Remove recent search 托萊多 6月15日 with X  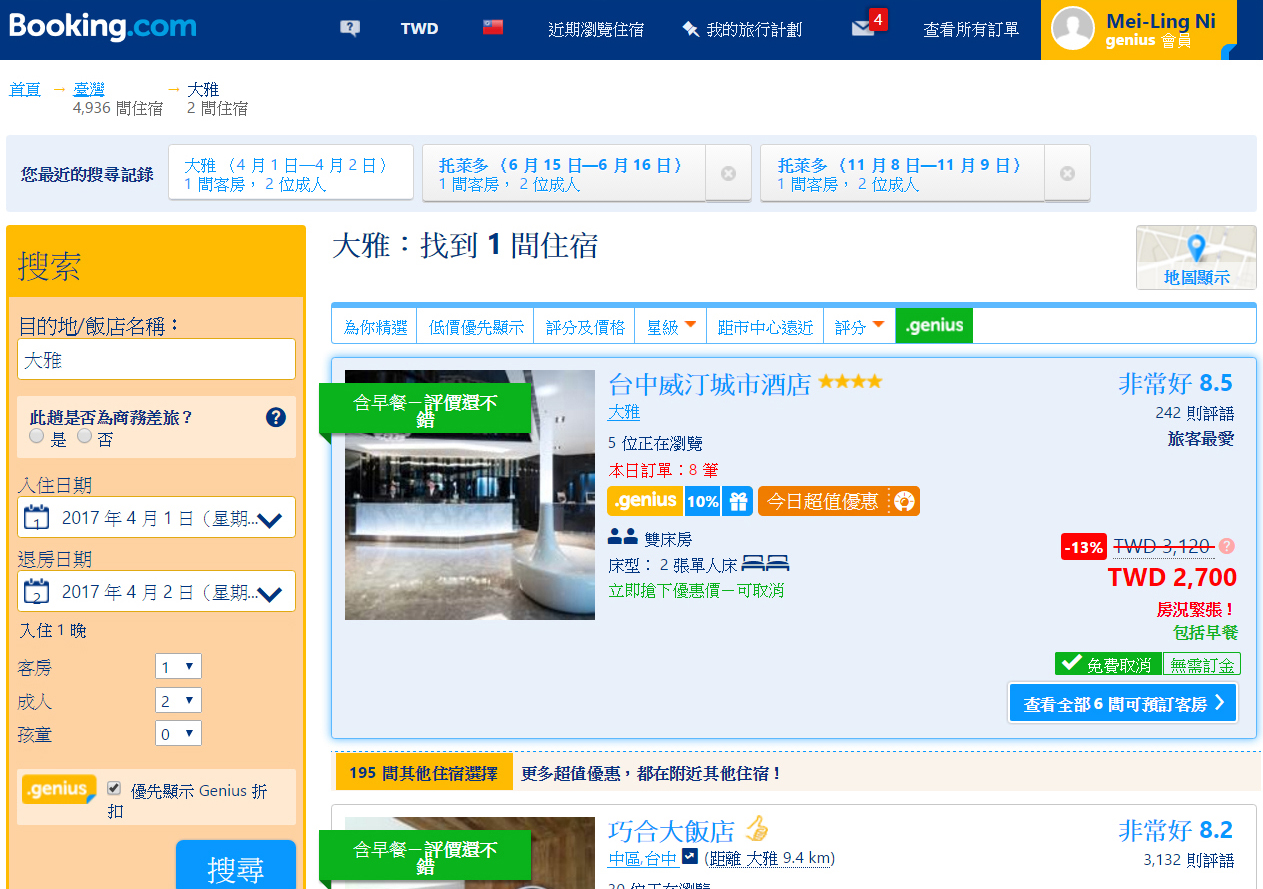[729, 173]
